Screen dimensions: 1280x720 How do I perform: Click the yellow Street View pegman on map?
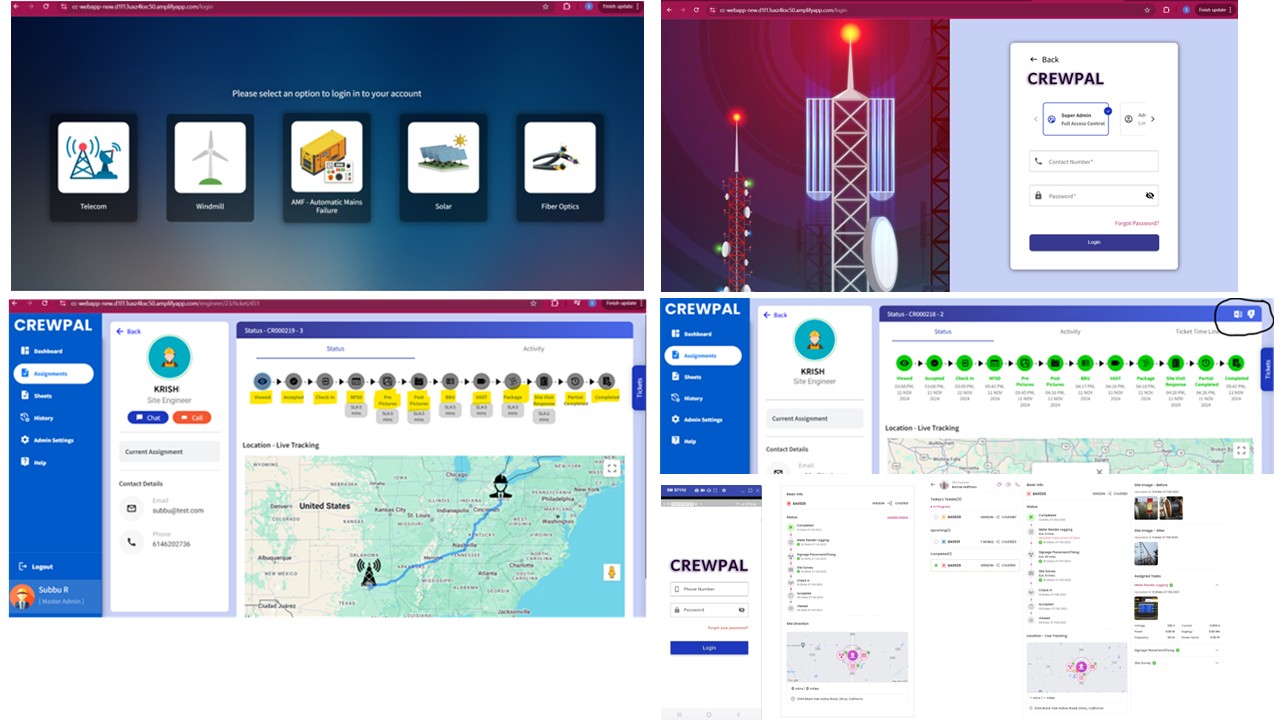click(610, 573)
